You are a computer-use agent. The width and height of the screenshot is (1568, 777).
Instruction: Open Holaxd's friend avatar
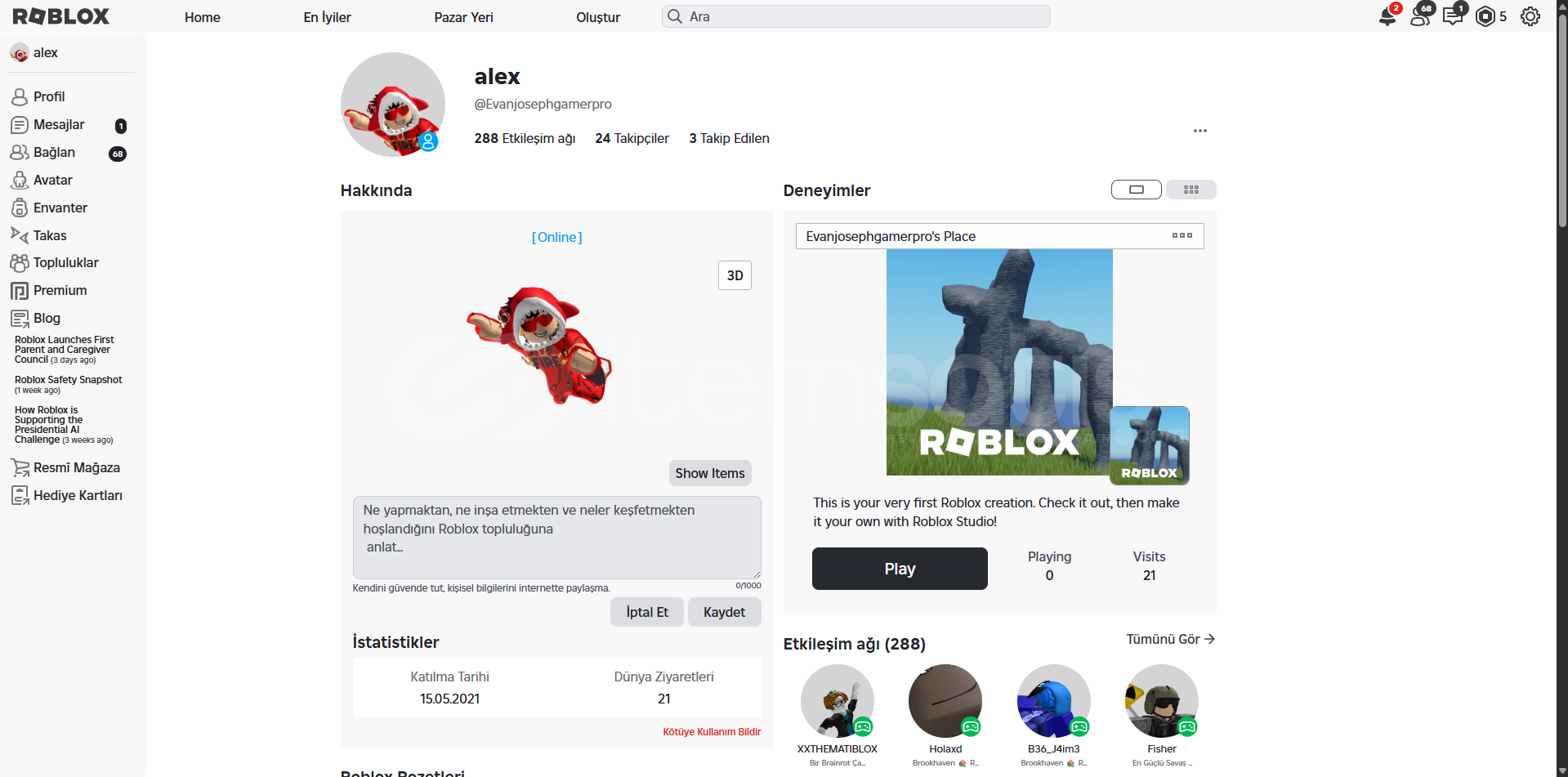pos(945,701)
